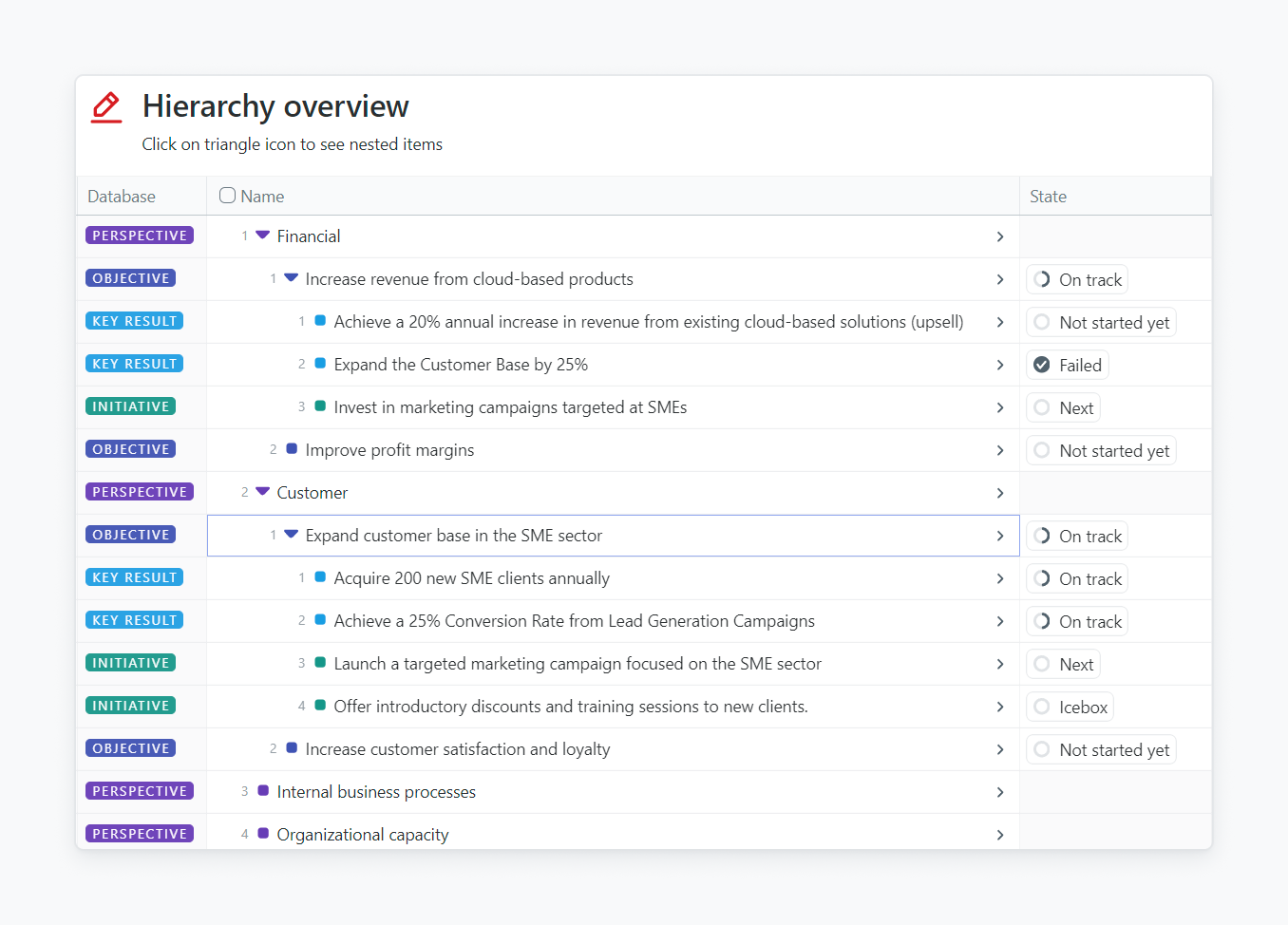Click the open arrow on Financial row
The height and width of the screenshot is (925, 1288).
pos(999,236)
